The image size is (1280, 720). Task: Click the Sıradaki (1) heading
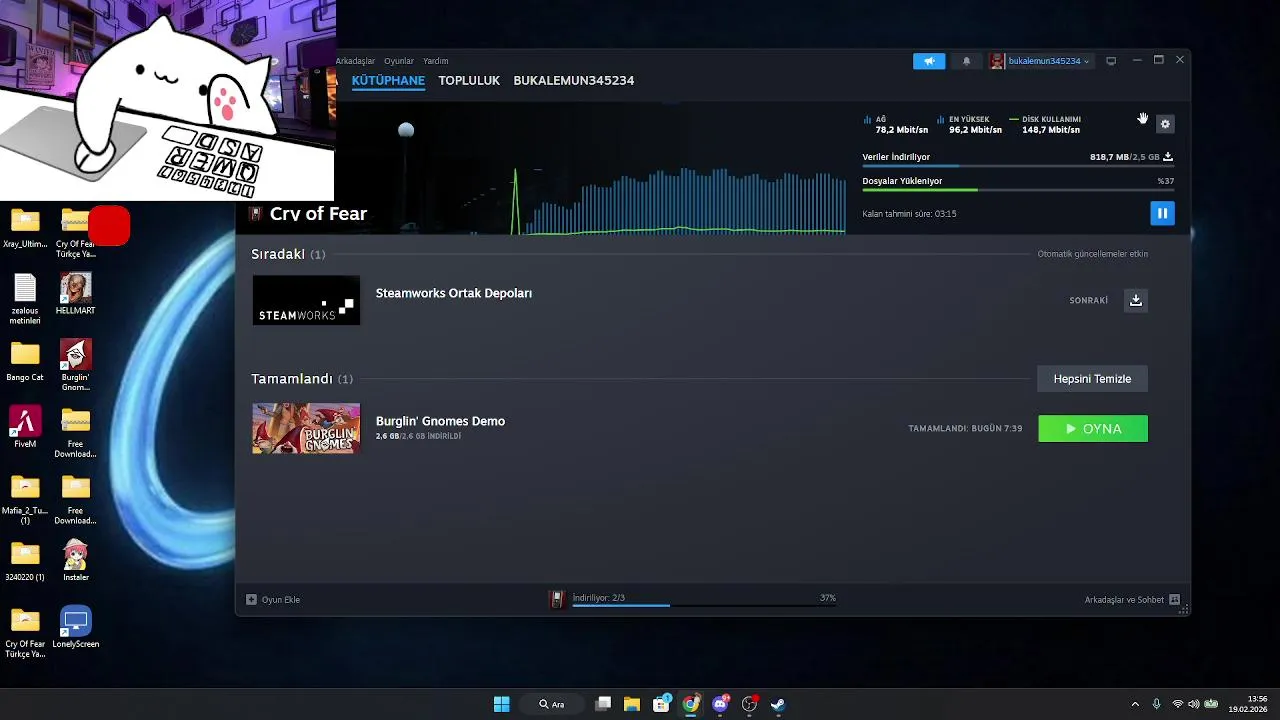[288, 254]
